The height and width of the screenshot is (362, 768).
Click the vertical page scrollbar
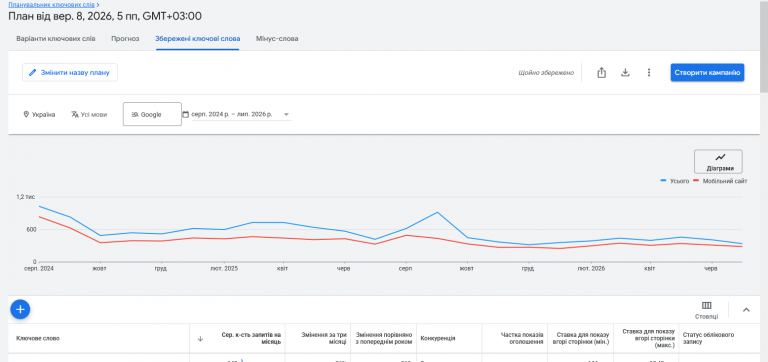click(x=764, y=46)
